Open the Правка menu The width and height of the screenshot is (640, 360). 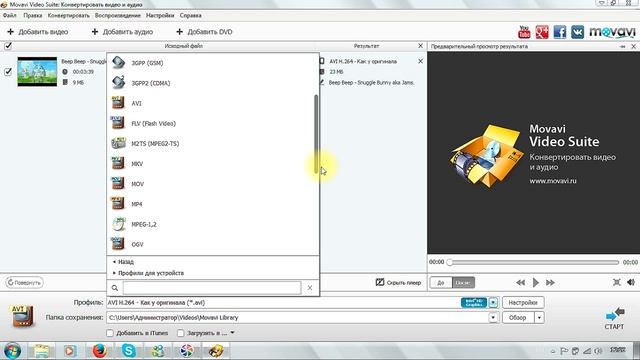click(x=33, y=16)
